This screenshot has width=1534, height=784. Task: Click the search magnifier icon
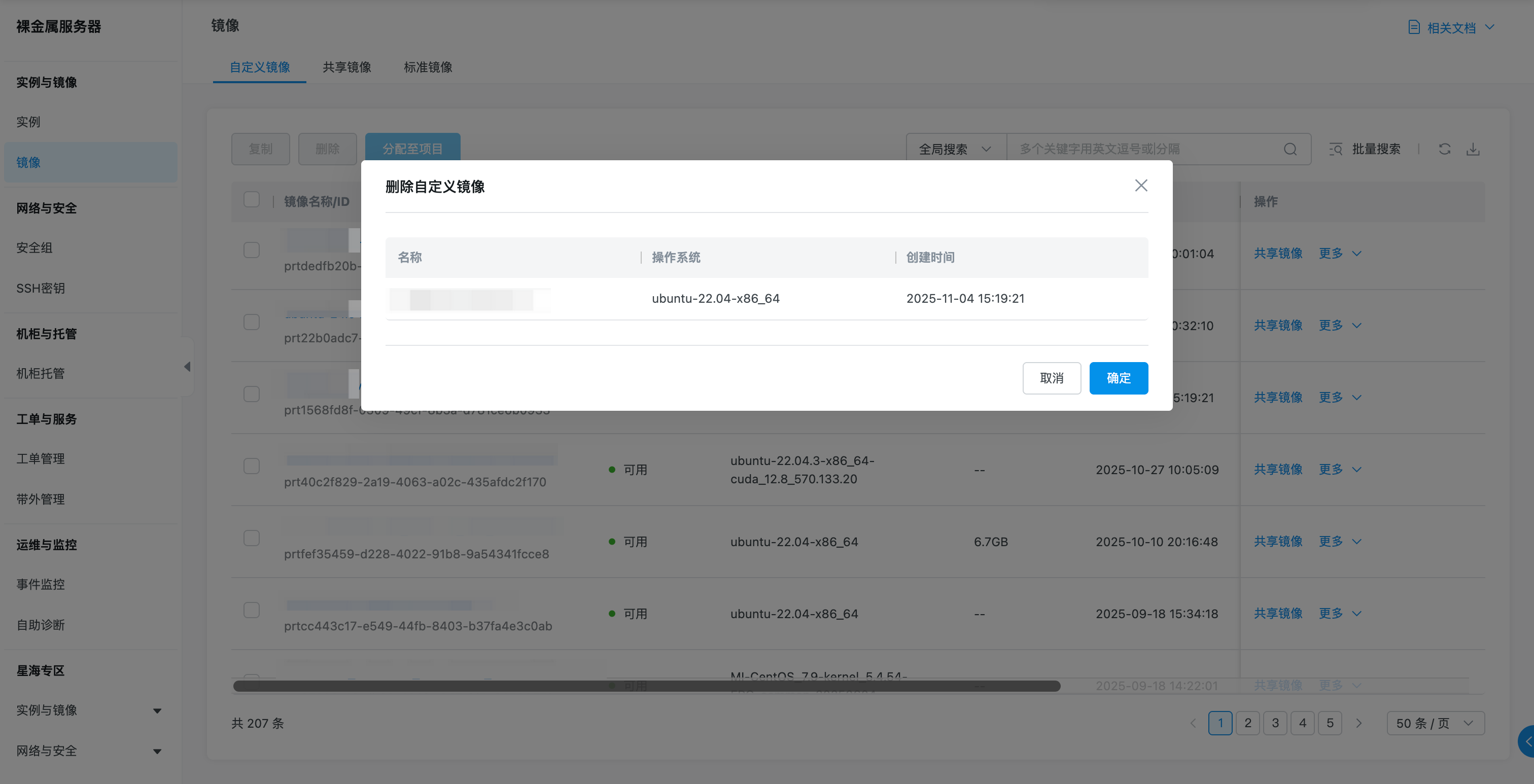(x=1290, y=150)
